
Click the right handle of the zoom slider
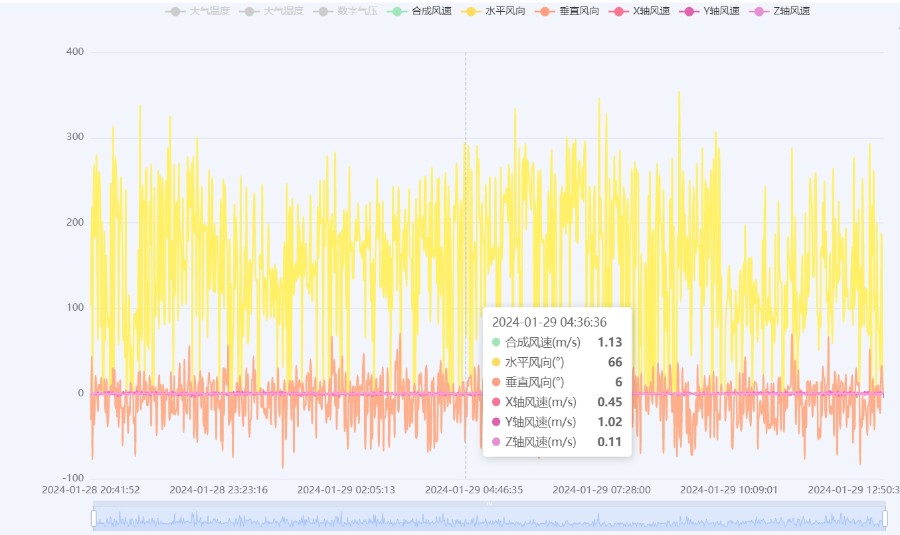(885, 518)
